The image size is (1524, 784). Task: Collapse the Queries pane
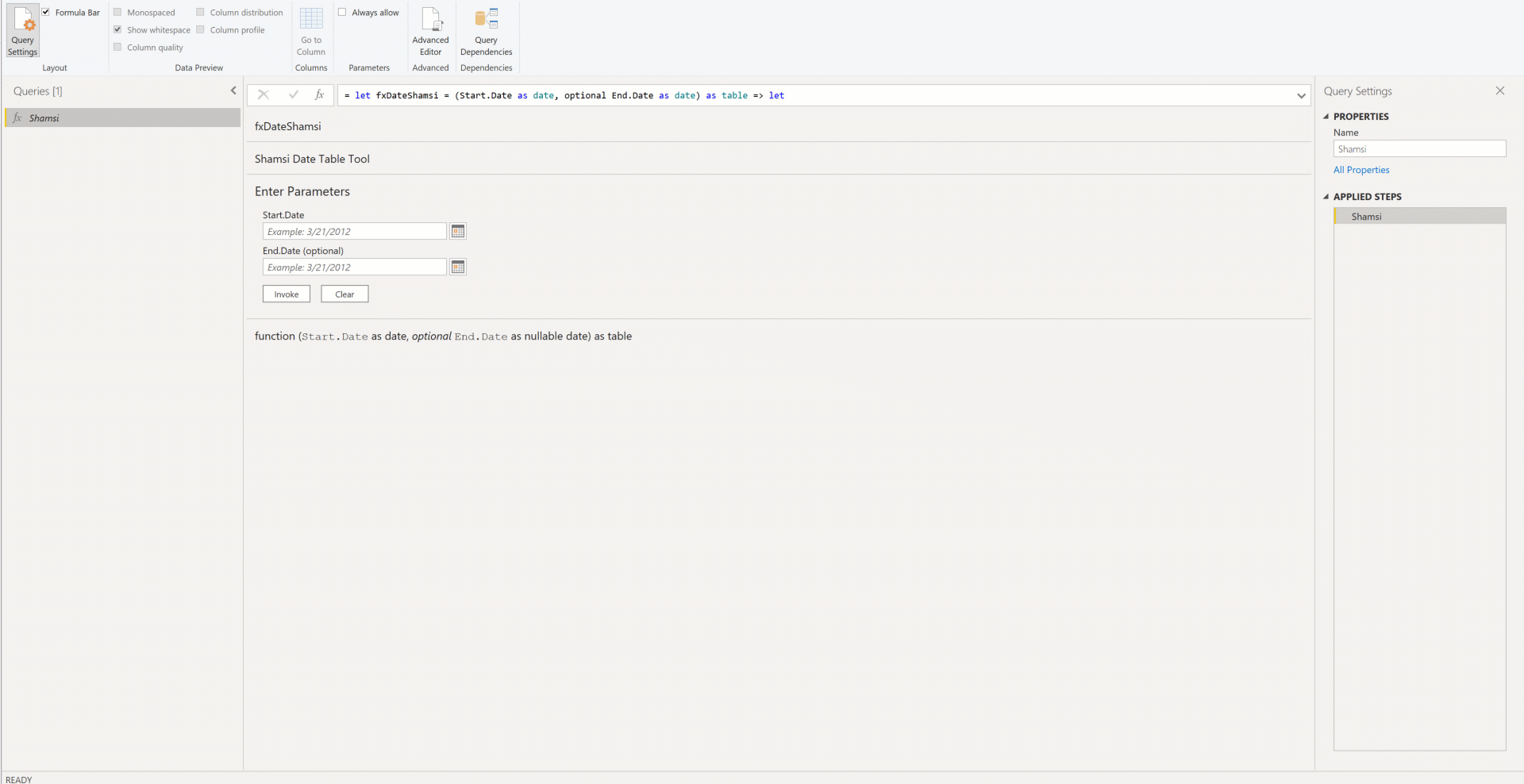(233, 90)
